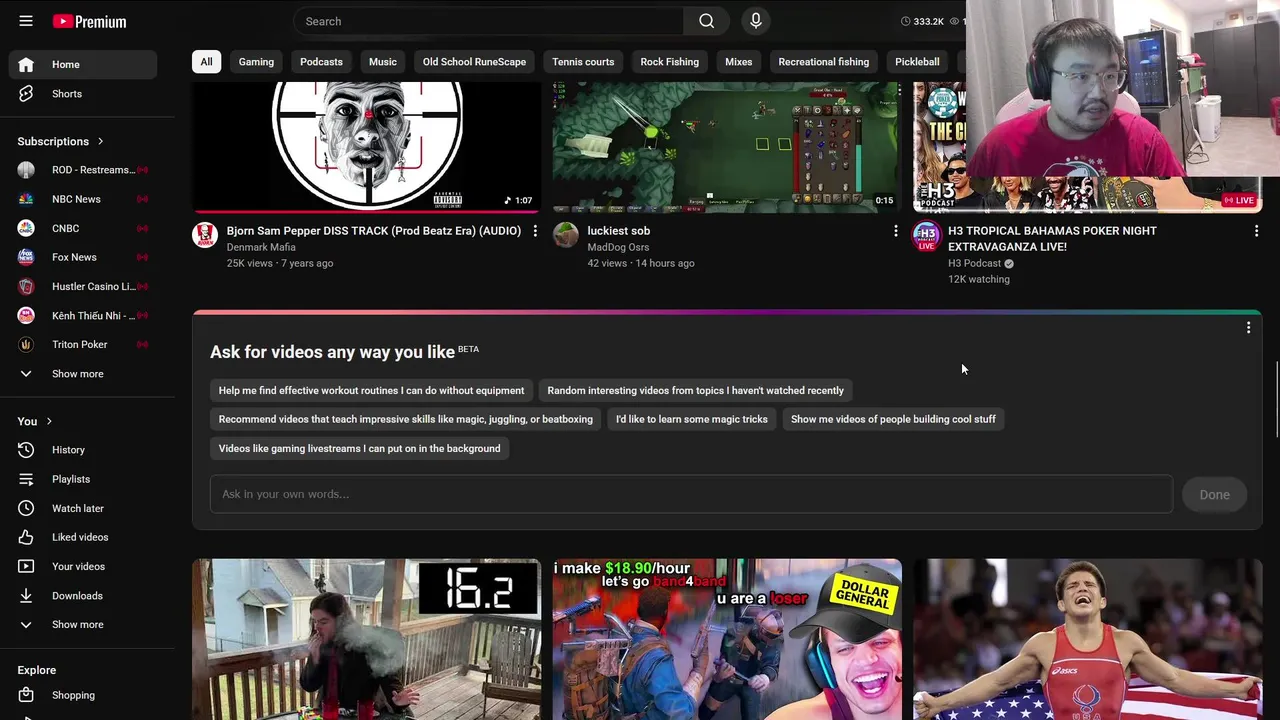Select the All filter chip
This screenshot has width=1280, height=720.
click(206, 62)
